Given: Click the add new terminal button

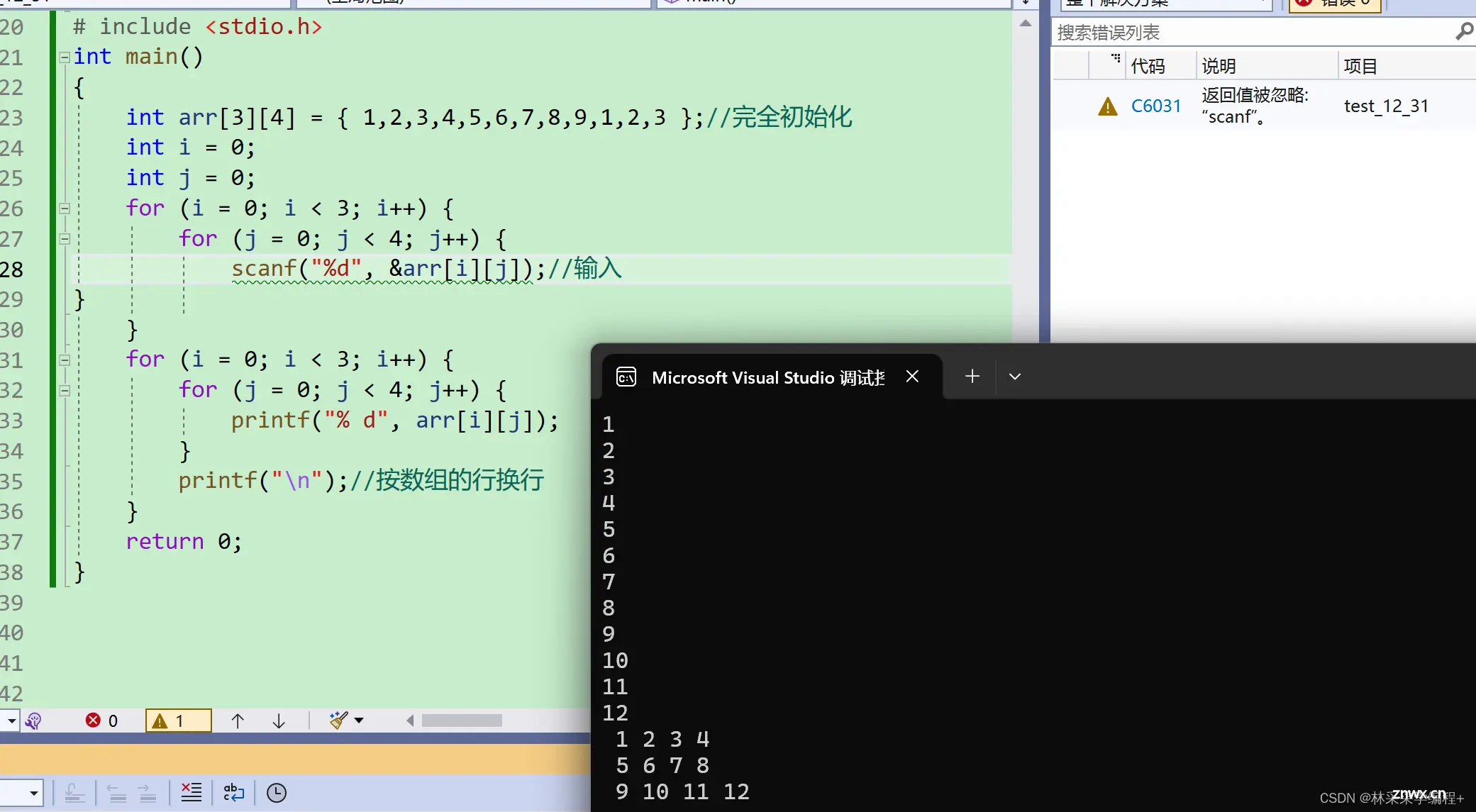Looking at the screenshot, I should click(972, 377).
